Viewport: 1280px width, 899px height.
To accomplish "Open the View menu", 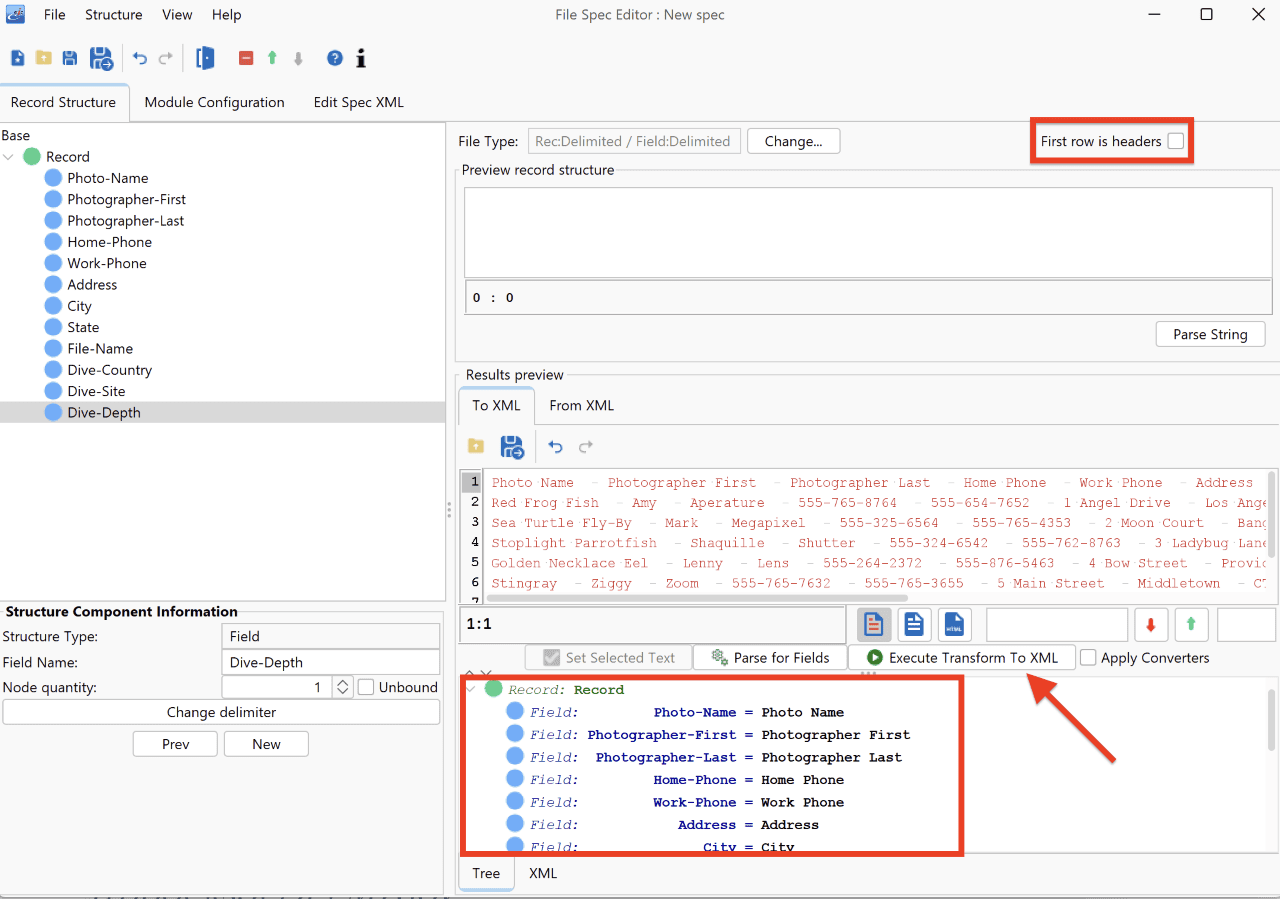I will tap(177, 15).
